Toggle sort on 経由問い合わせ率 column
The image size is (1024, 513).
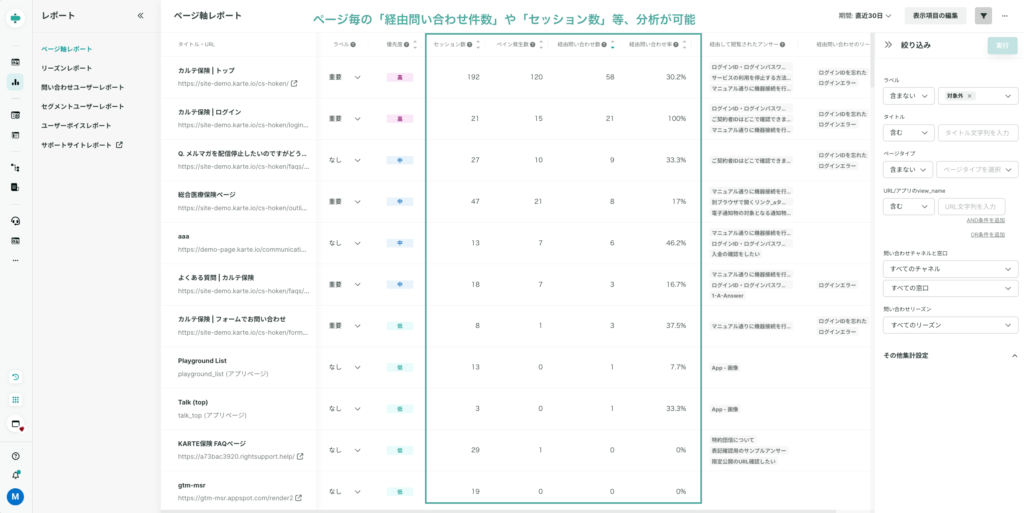click(684, 44)
